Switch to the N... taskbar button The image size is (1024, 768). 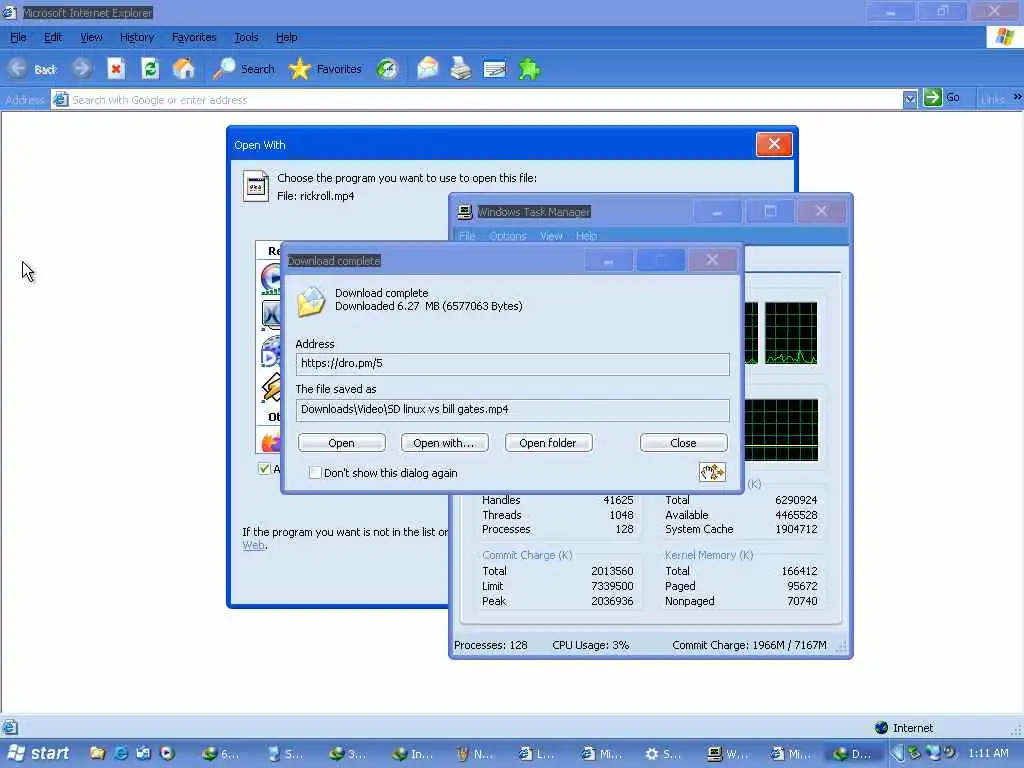coord(475,754)
